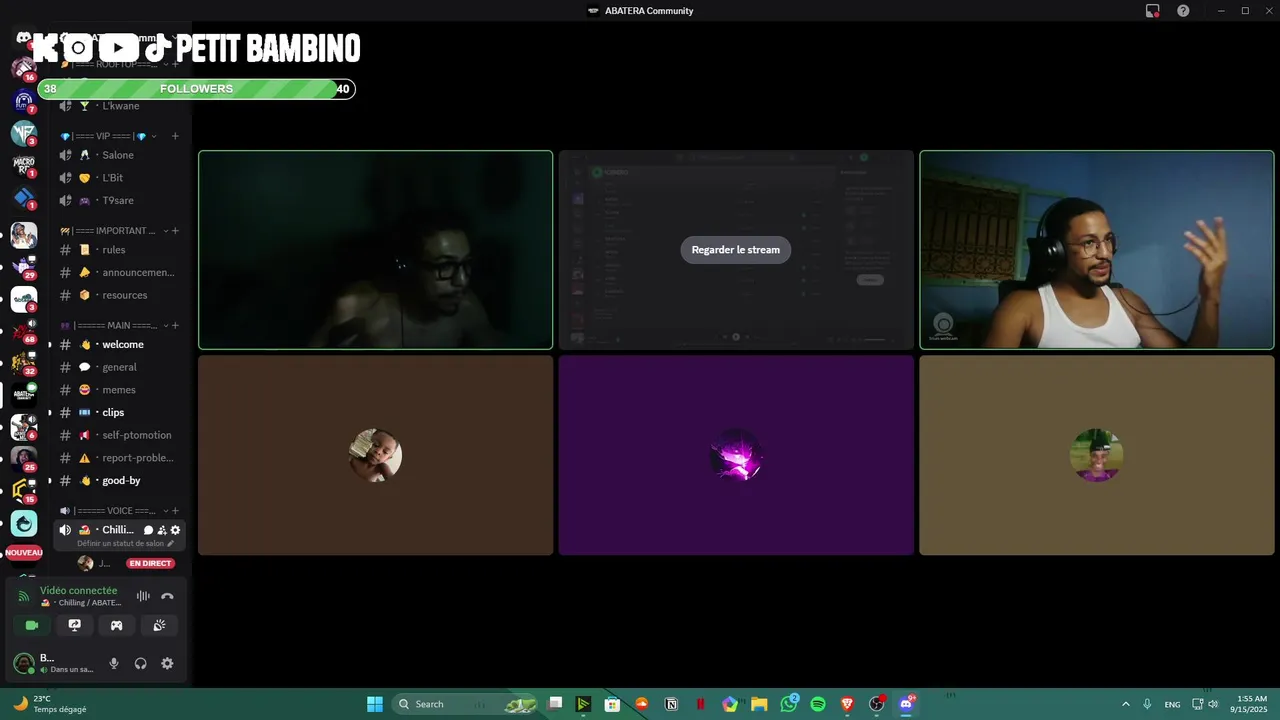This screenshot has height=720, width=1280.
Task: Open the inbox icon in title bar
Action: pos(1153,11)
